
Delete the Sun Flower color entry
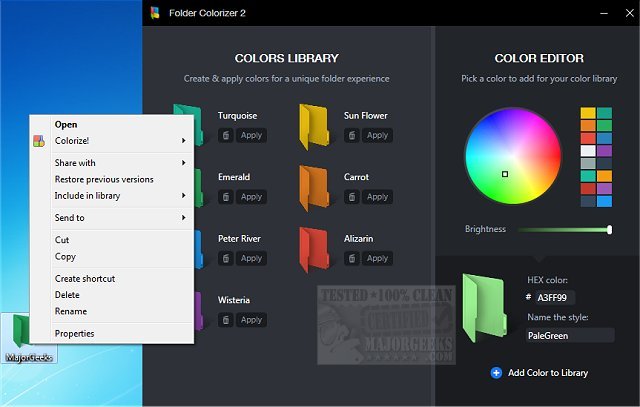click(x=352, y=135)
